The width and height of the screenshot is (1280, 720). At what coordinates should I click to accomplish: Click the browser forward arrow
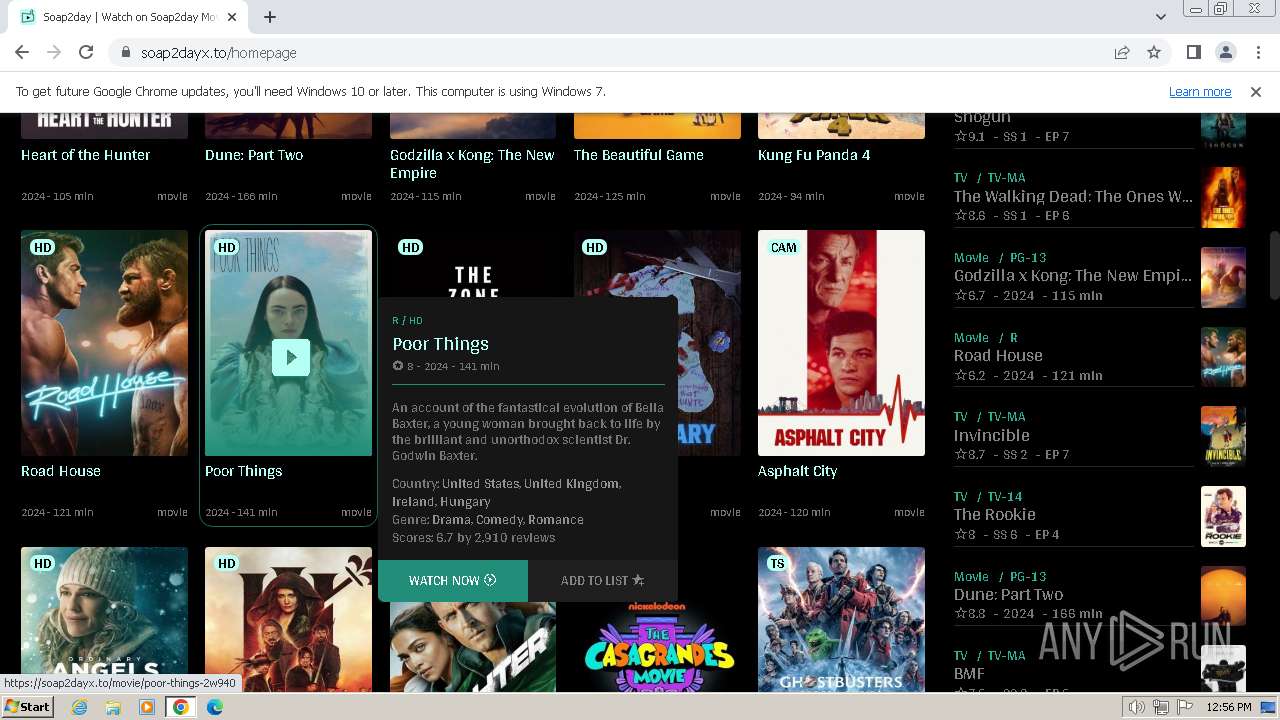tap(54, 53)
